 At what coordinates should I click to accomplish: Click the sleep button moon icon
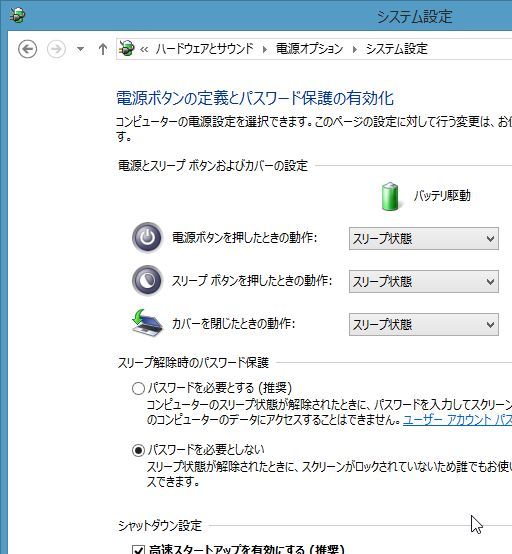(x=147, y=281)
